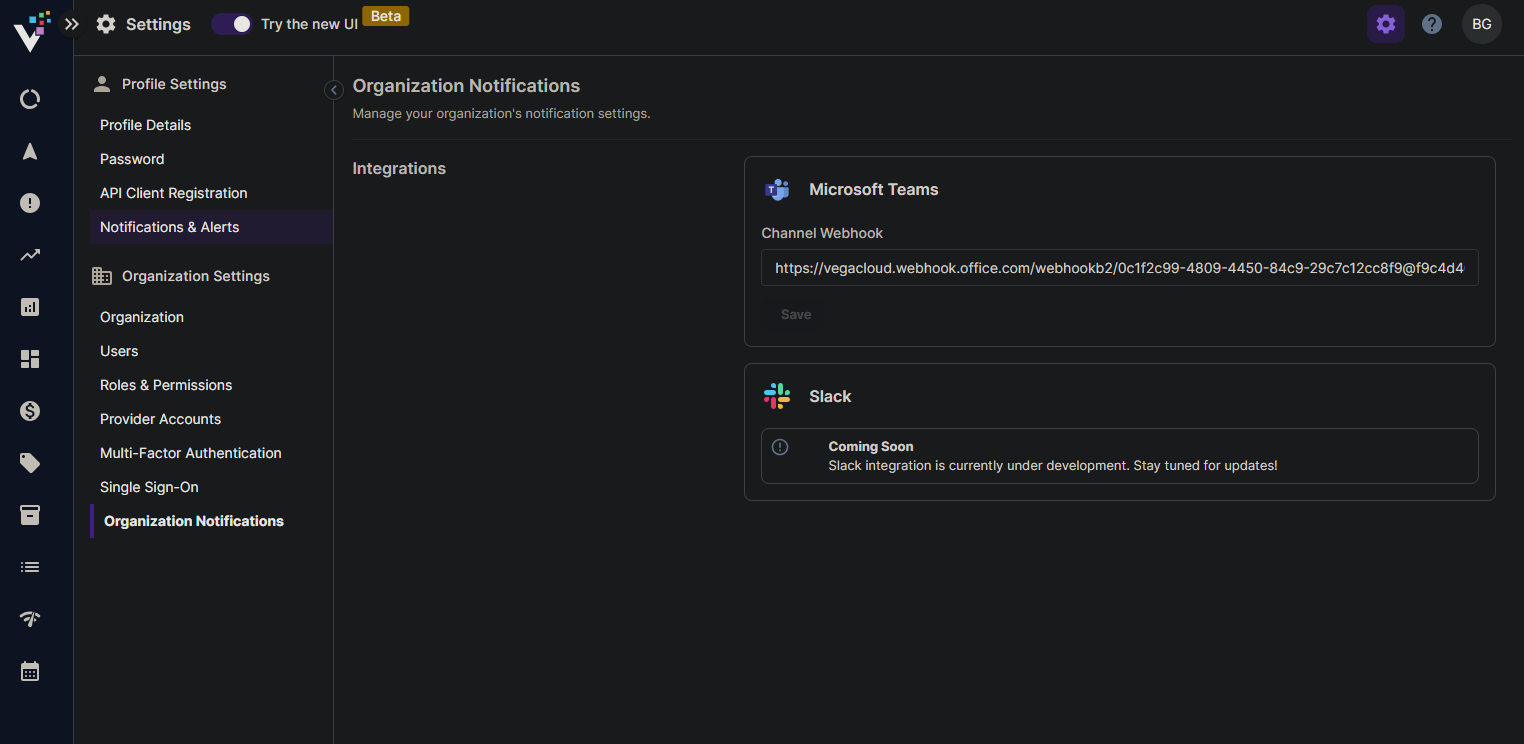Open settings via purple gear button
Screen dimensions: 1524x744
point(1385,24)
